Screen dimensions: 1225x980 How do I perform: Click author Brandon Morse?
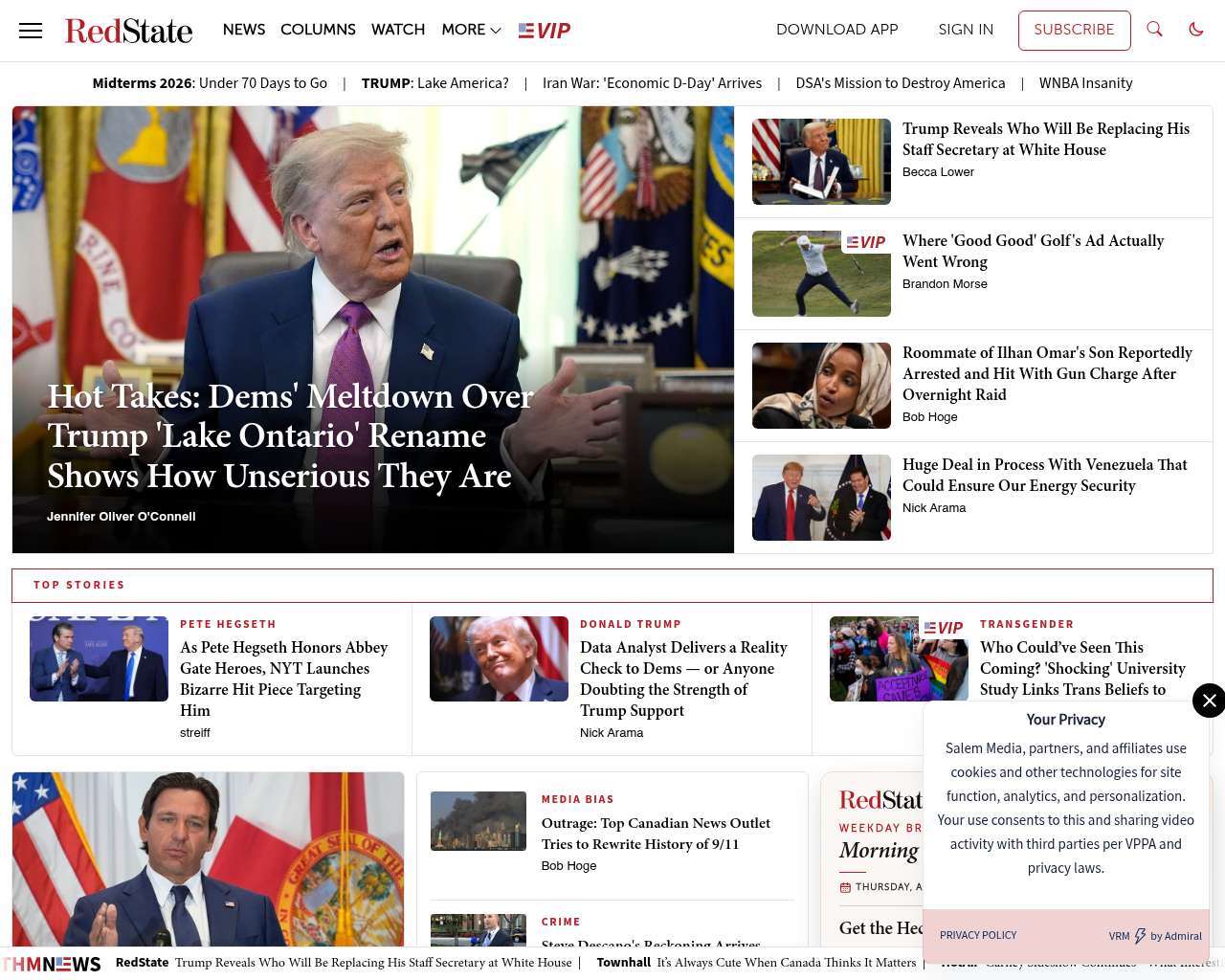945,284
